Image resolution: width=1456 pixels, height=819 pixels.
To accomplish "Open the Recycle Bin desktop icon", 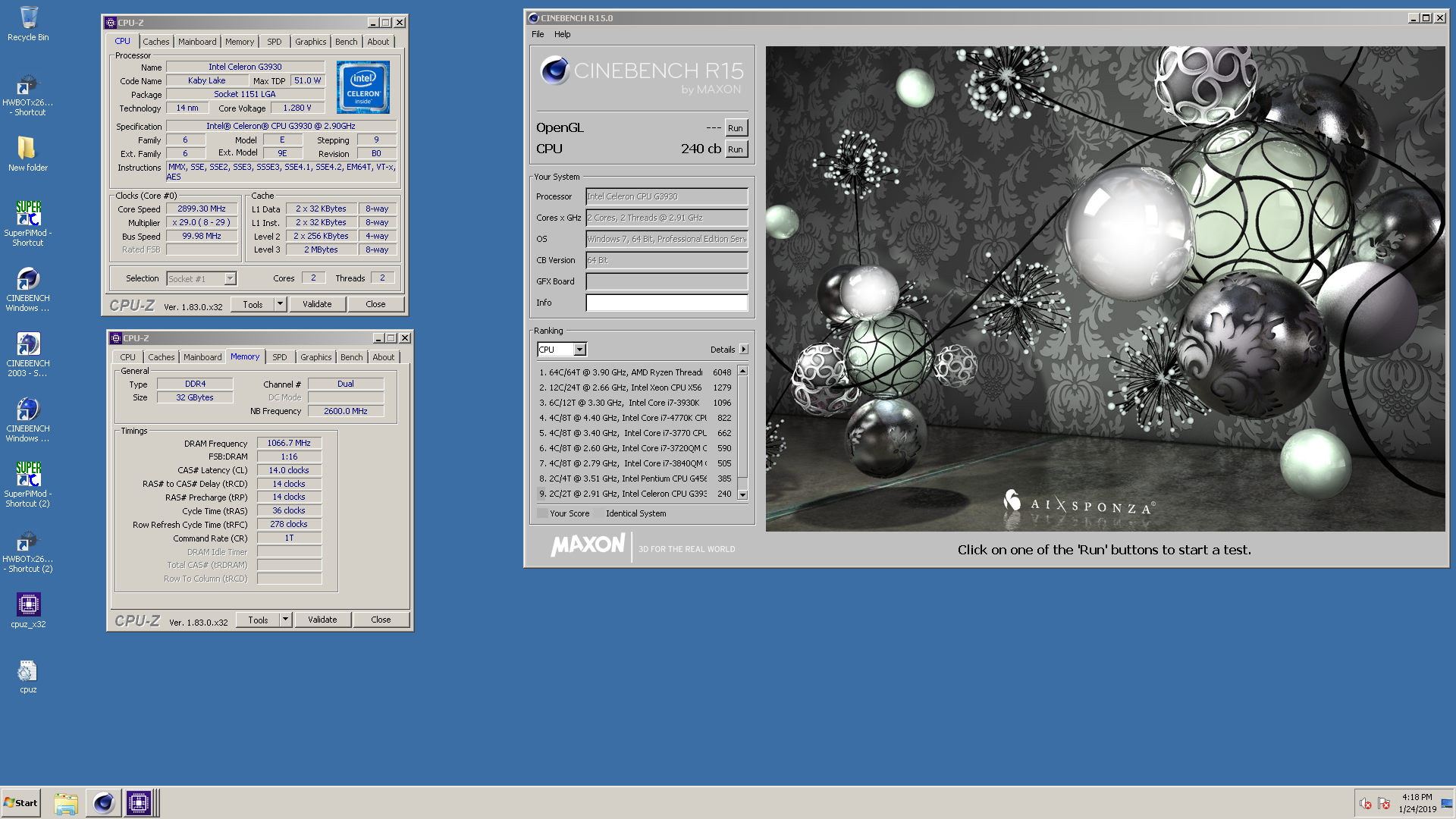I will pos(28,23).
